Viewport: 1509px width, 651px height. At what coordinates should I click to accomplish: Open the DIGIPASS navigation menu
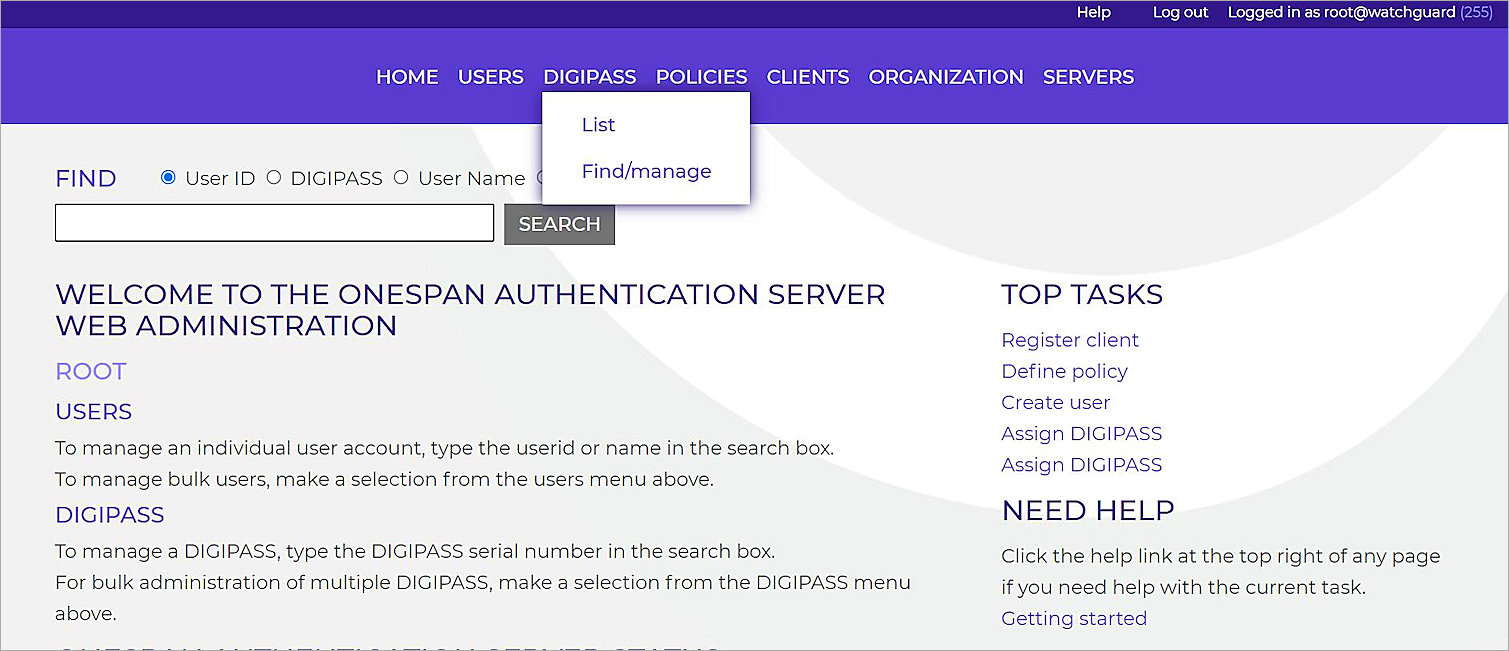point(589,76)
